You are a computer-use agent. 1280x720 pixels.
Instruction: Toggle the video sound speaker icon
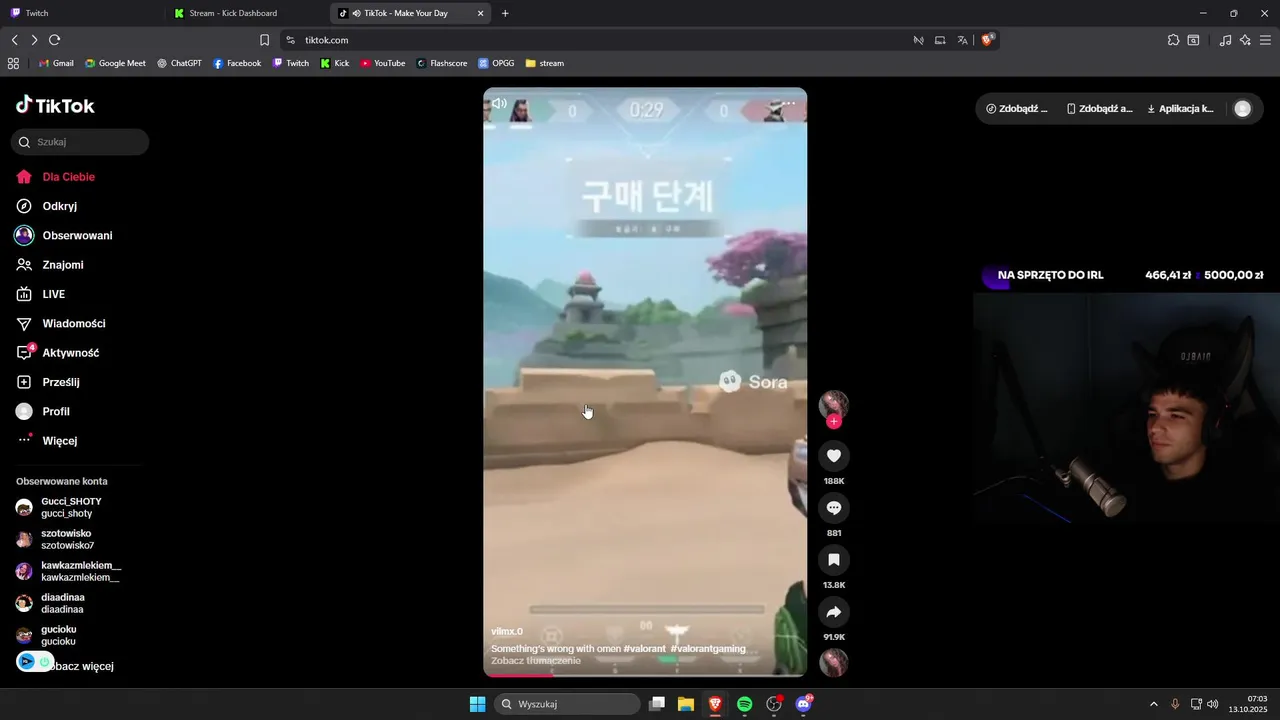click(499, 104)
